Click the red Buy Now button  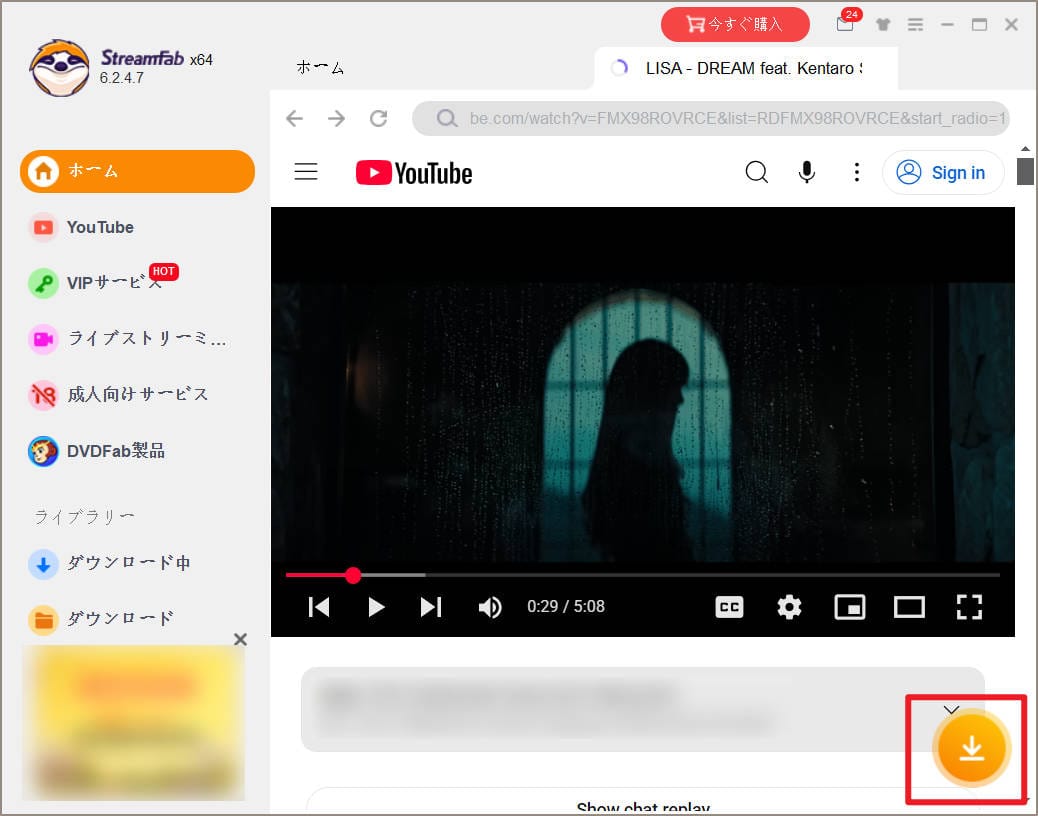point(735,24)
